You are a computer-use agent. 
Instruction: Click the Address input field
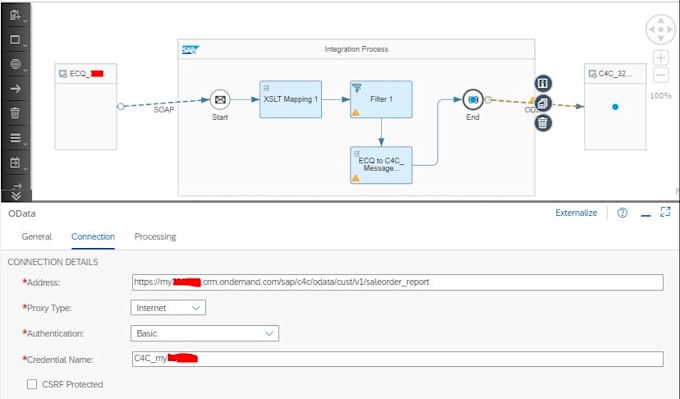coord(398,282)
